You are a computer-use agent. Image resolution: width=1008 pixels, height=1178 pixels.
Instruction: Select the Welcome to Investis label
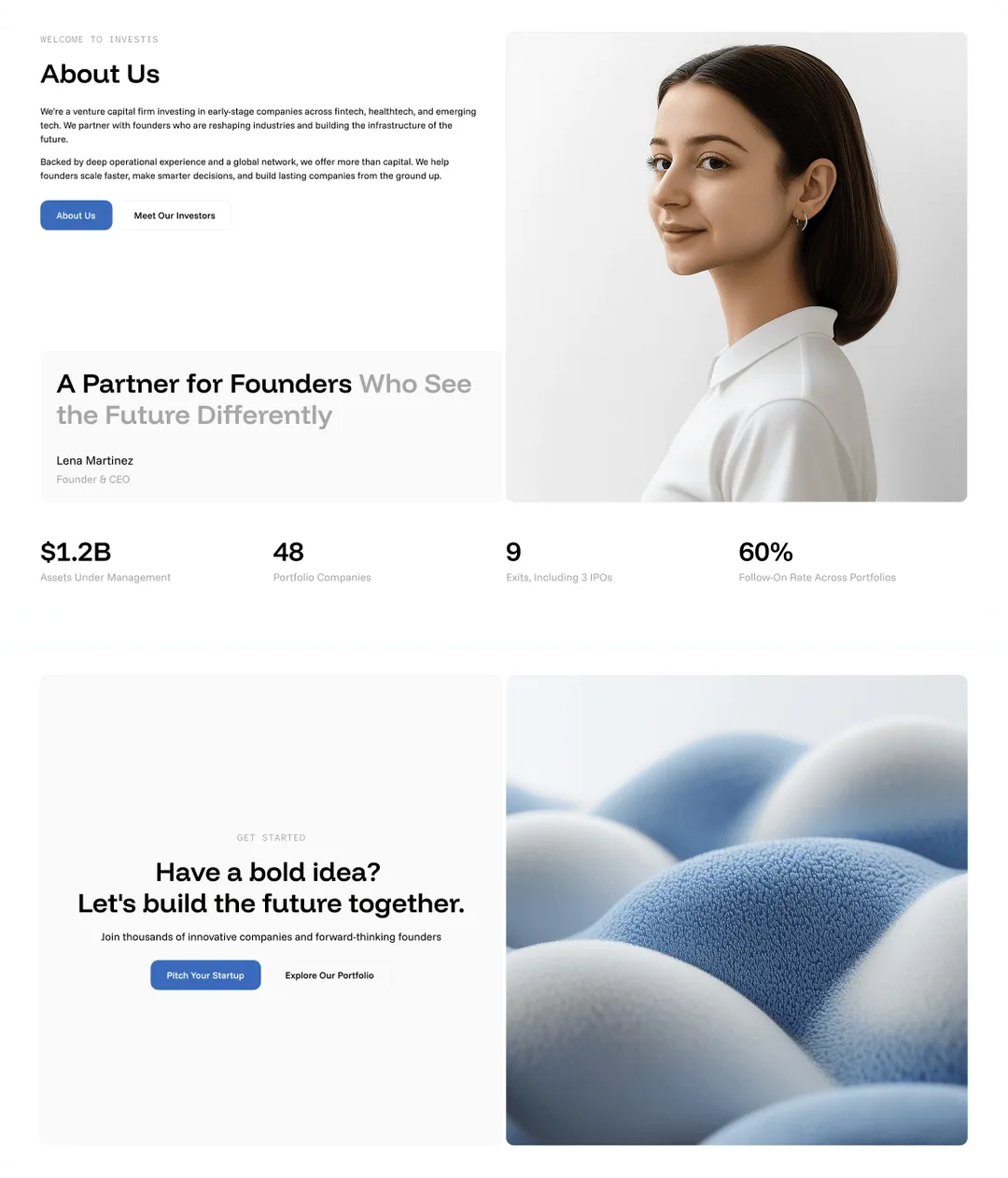99,39
